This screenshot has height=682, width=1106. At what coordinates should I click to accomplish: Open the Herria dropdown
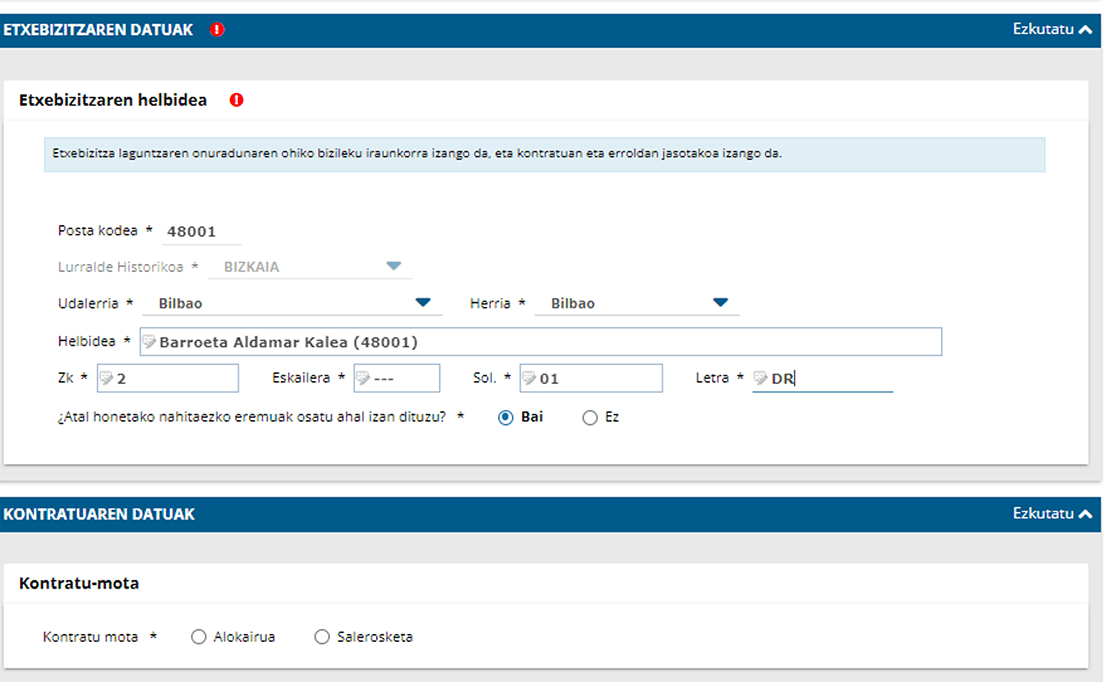720,302
